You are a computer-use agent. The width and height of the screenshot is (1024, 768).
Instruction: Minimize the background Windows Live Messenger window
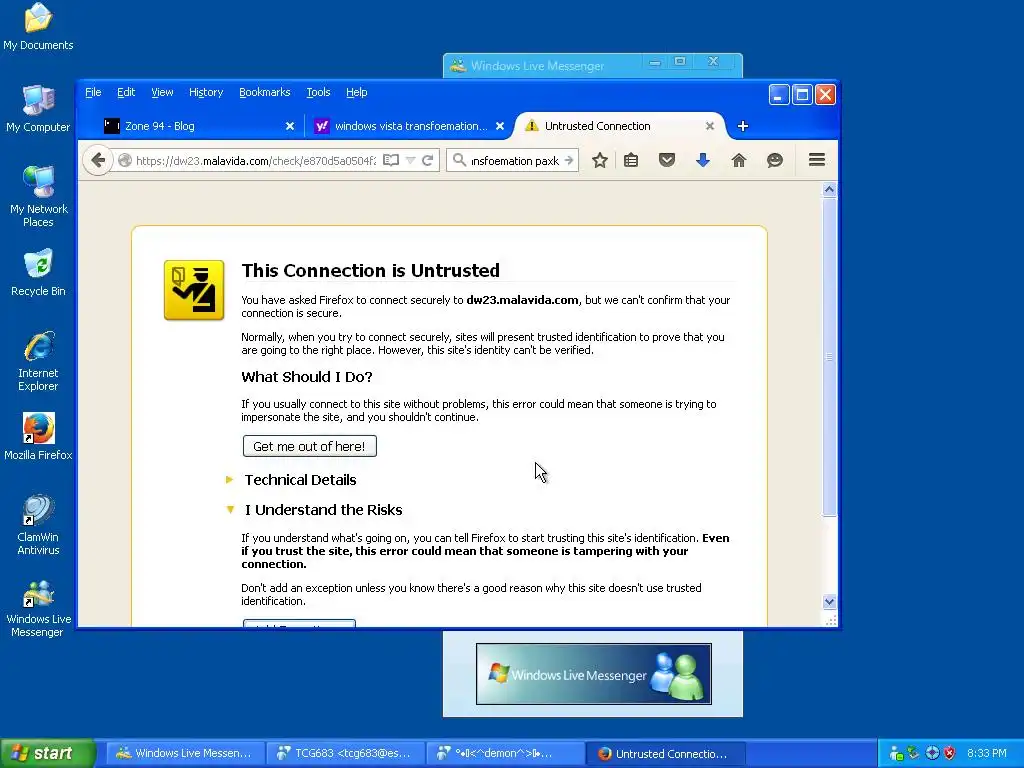655,62
